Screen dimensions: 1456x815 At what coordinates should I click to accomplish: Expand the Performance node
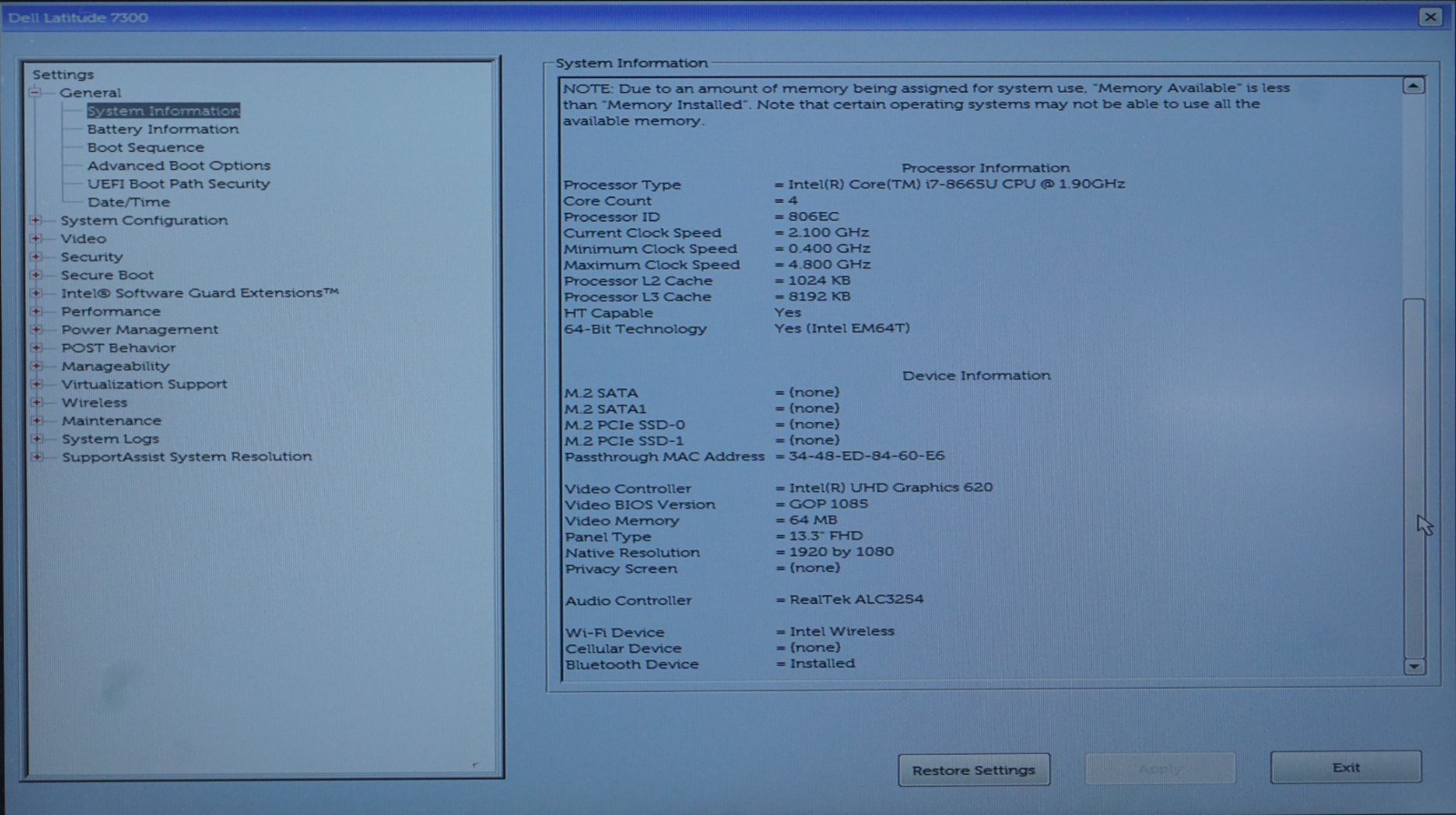[35, 311]
